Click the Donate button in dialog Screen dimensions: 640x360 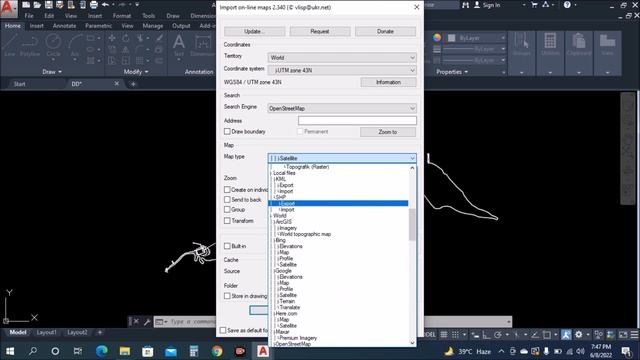(385, 31)
